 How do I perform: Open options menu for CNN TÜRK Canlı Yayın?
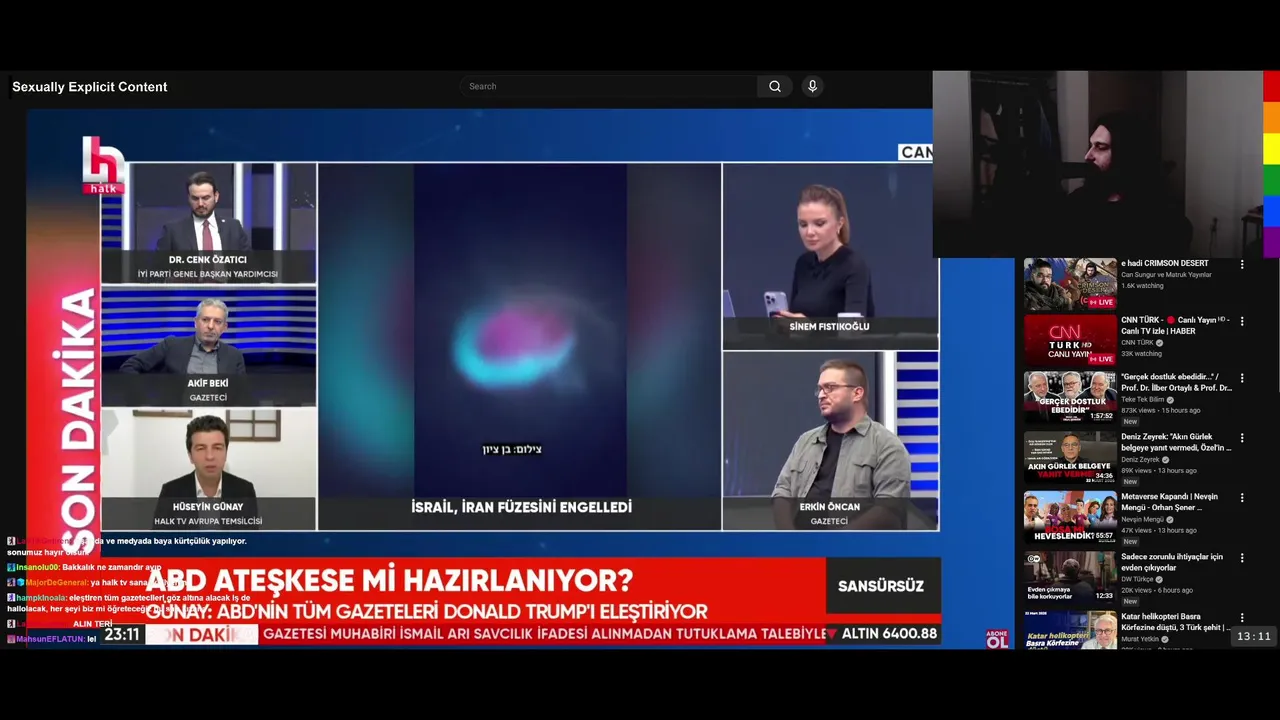tap(1242, 321)
